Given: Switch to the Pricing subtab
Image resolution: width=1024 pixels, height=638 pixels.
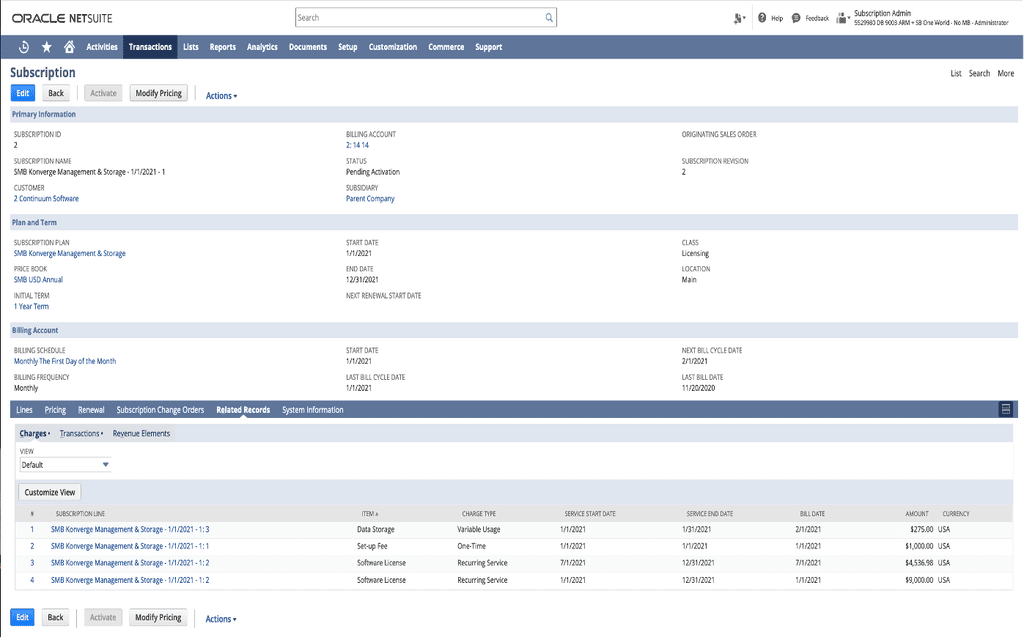Looking at the screenshot, I should (x=55, y=409).
